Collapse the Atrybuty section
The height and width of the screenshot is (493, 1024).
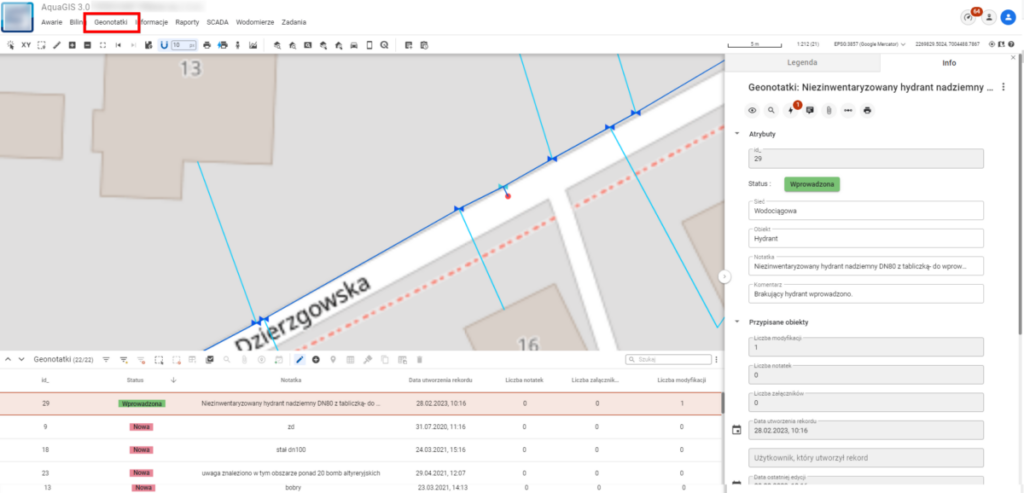(x=737, y=133)
